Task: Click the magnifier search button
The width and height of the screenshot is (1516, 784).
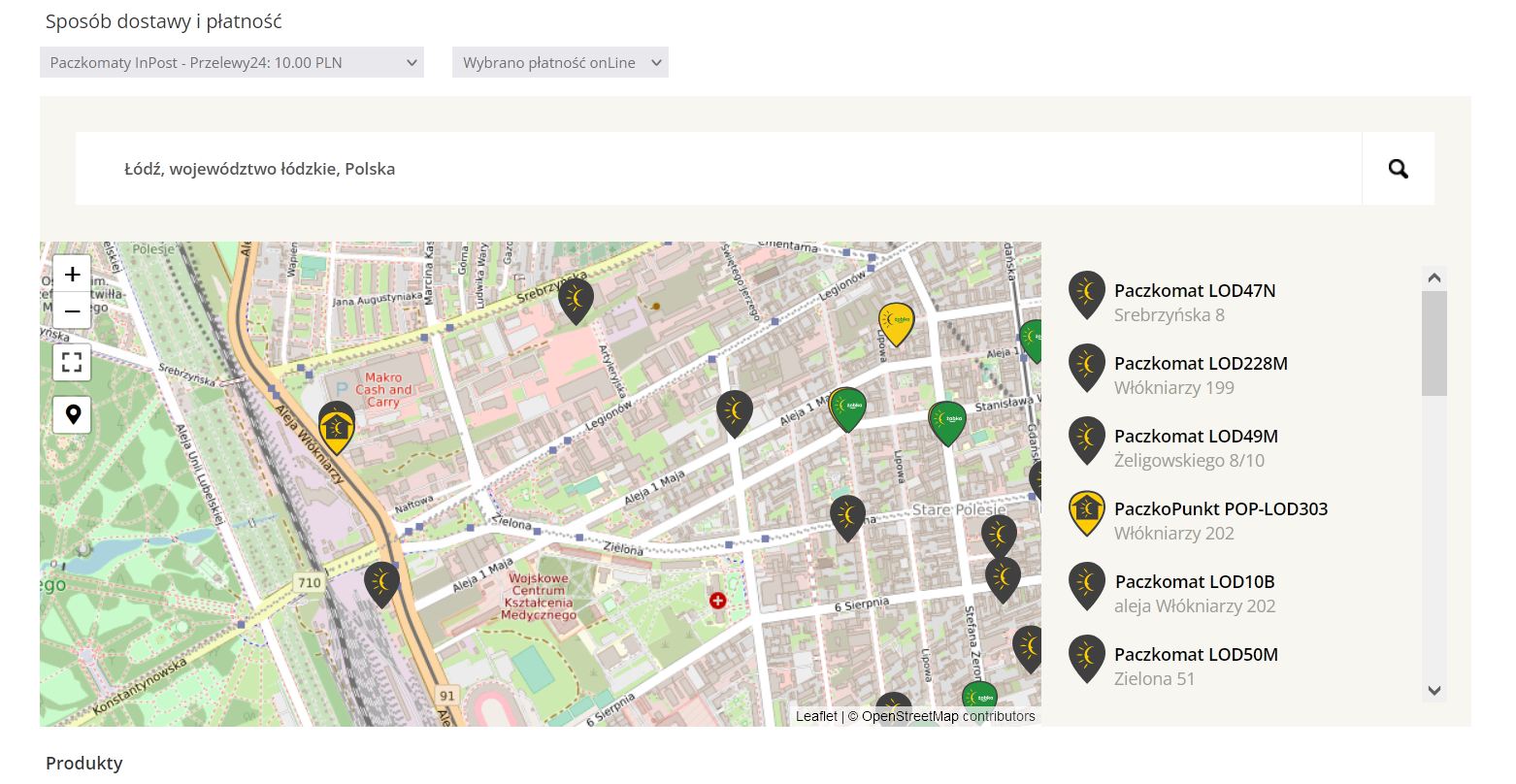Action: [1398, 169]
